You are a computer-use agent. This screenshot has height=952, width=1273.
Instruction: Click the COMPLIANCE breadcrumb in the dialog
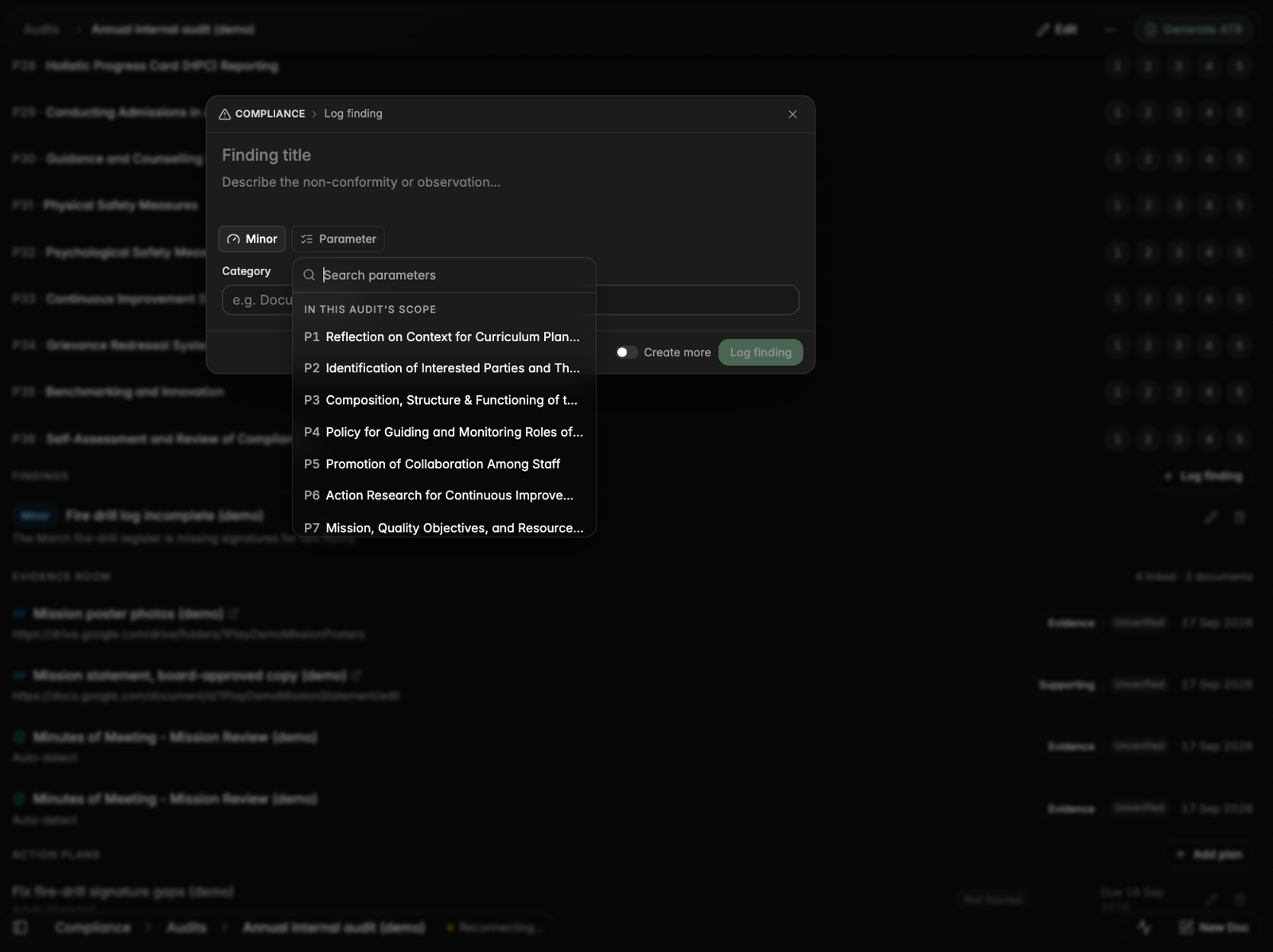point(270,114)
